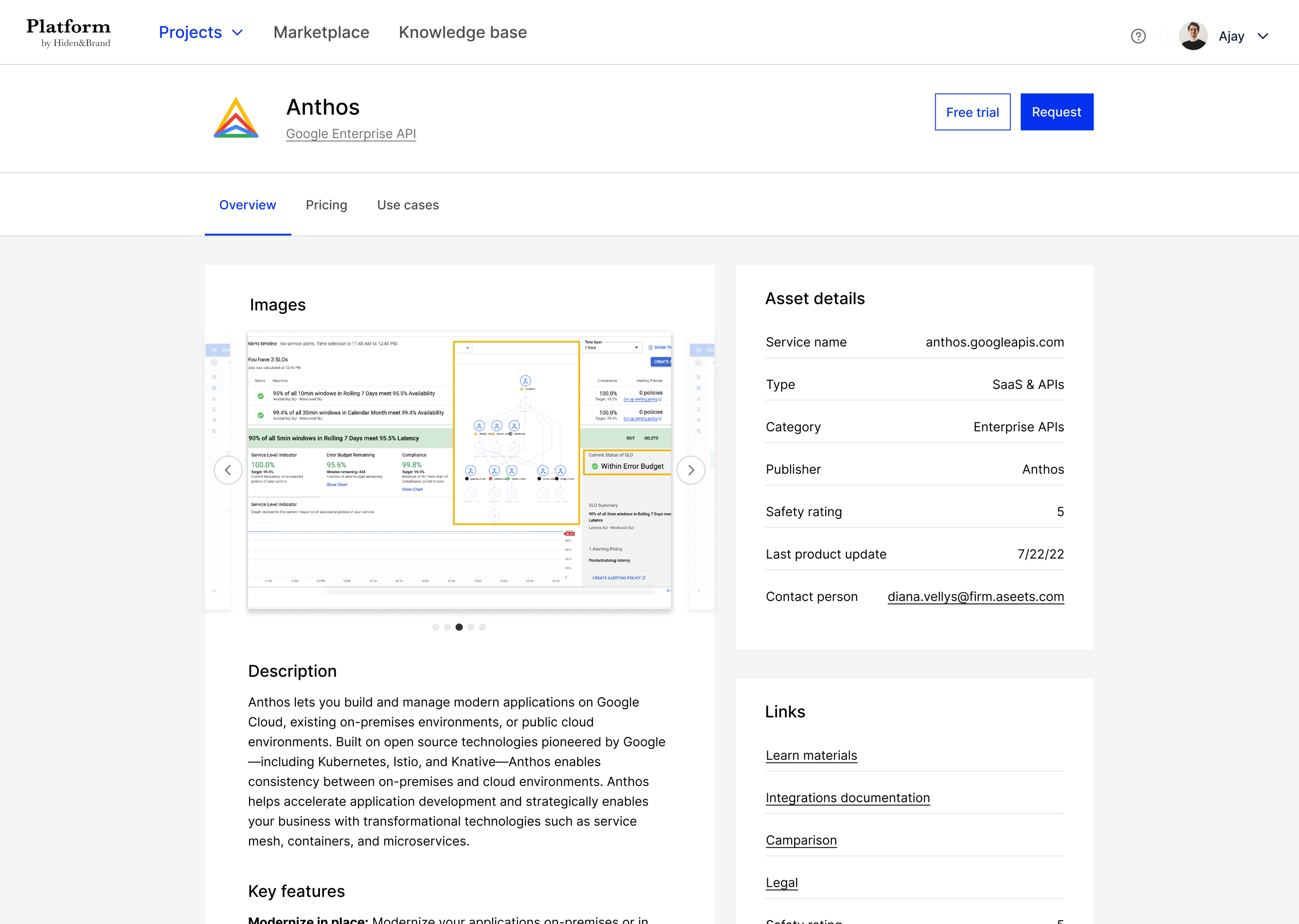Select the second carousel dot

pos(447,627)
